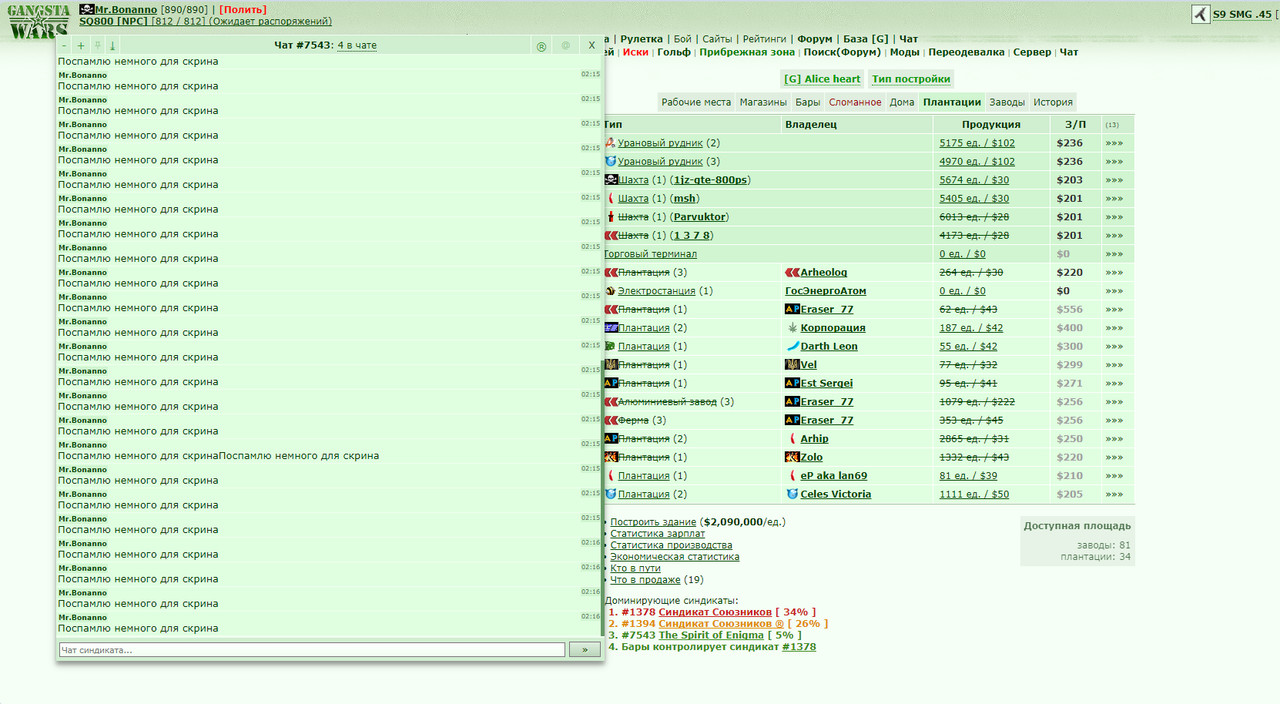Click the pirate flag icon beside Mr.Bonanno

(87, 9)
